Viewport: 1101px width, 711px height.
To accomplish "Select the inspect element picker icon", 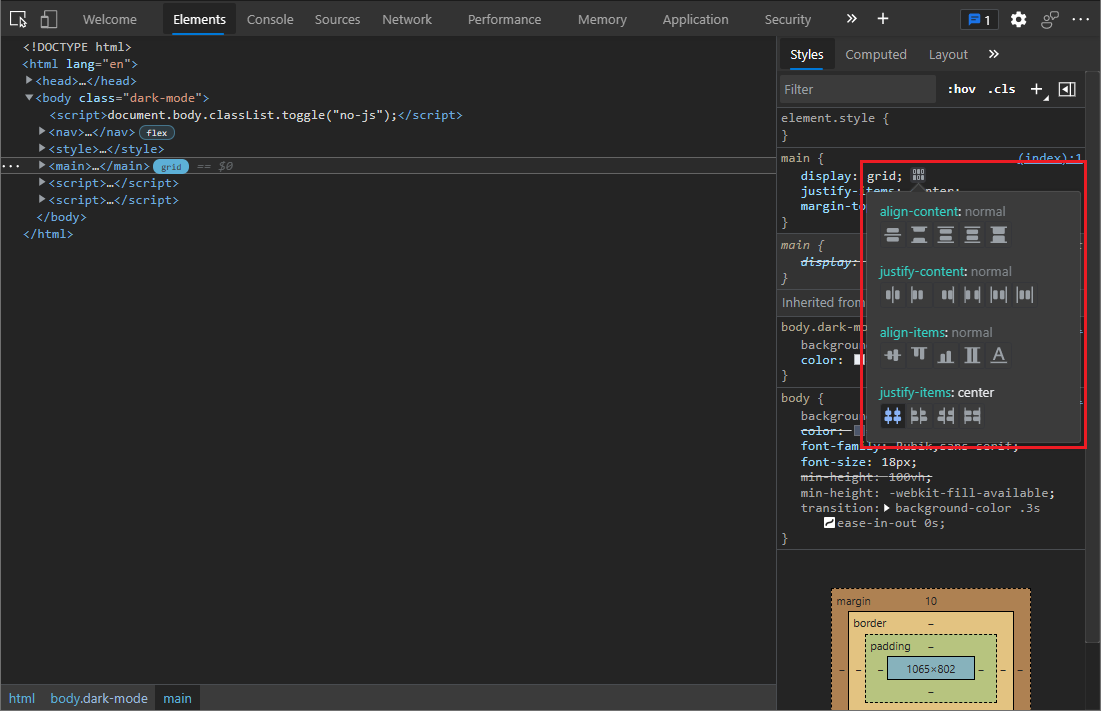I will (x=19, y=19).
